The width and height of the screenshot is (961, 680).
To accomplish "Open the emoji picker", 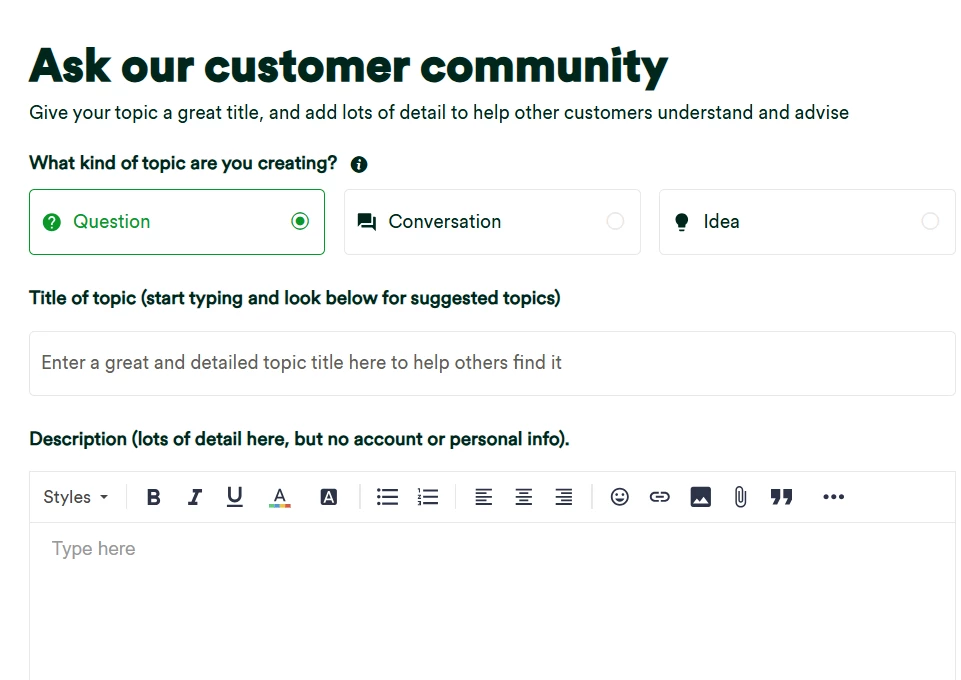I will pos(620,497).
